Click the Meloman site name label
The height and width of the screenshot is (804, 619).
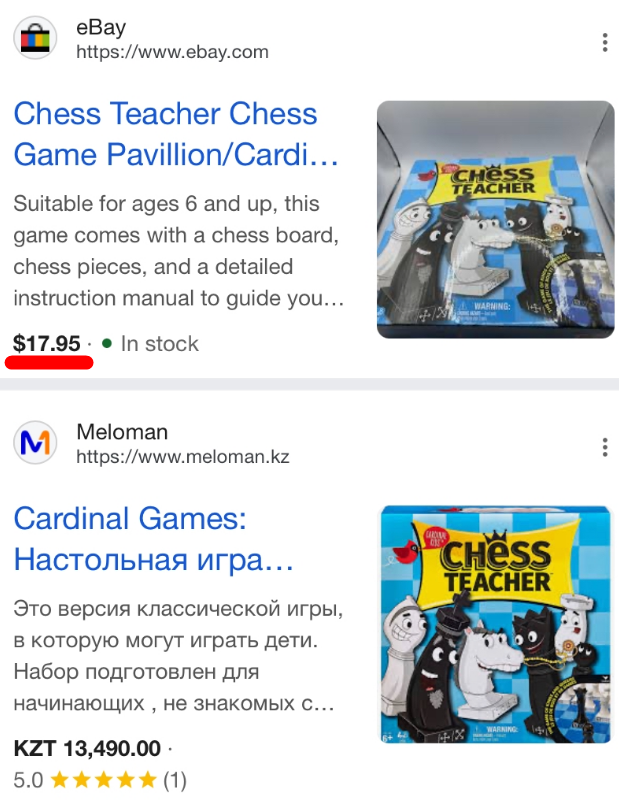click(x=122, y=432)
